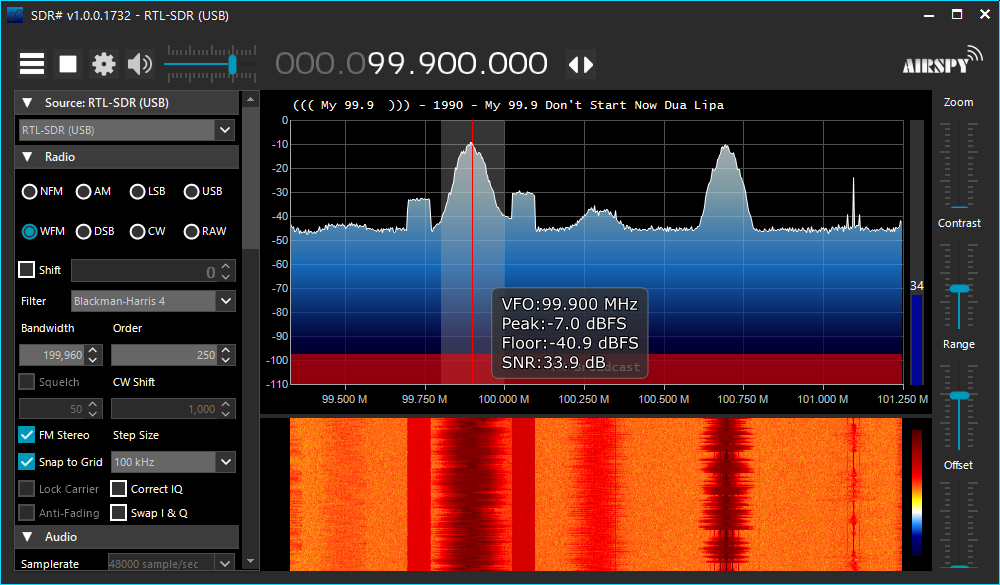This screenshot has width=1000, height=585.
Task: Click the red VFO center line
Action: 472,252
